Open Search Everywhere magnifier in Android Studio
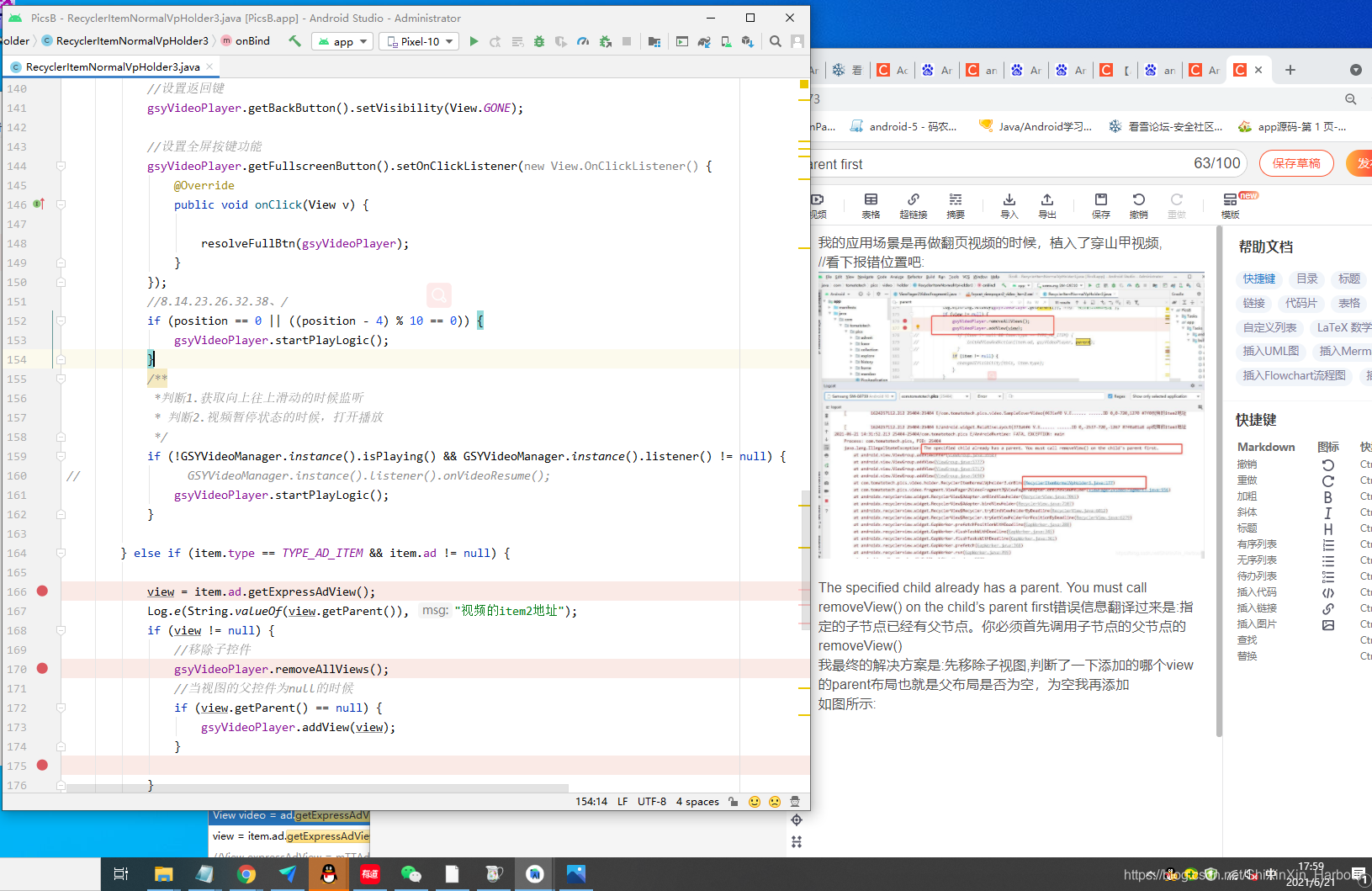Viewport: 1372px width, 891px height. pyautogui.click(x=776, y=40)
